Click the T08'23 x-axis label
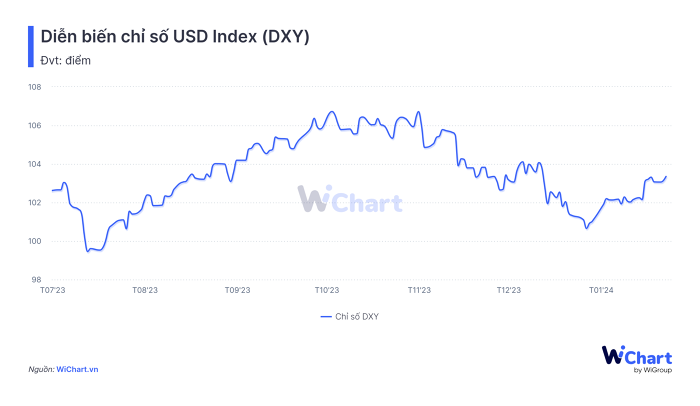This screenshot has height=406, width=700. tap(144, 291)
